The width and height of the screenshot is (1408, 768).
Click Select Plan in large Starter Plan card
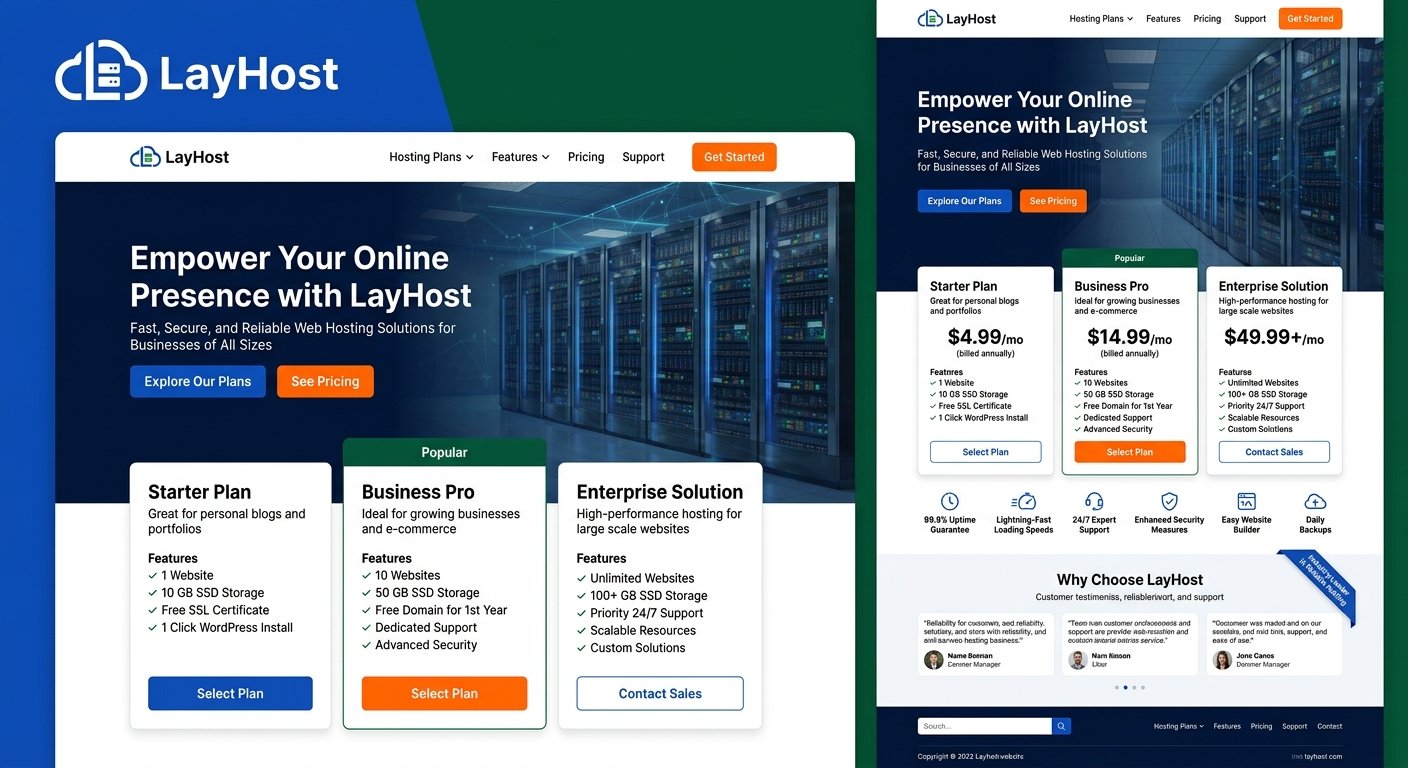click(230, 693)
